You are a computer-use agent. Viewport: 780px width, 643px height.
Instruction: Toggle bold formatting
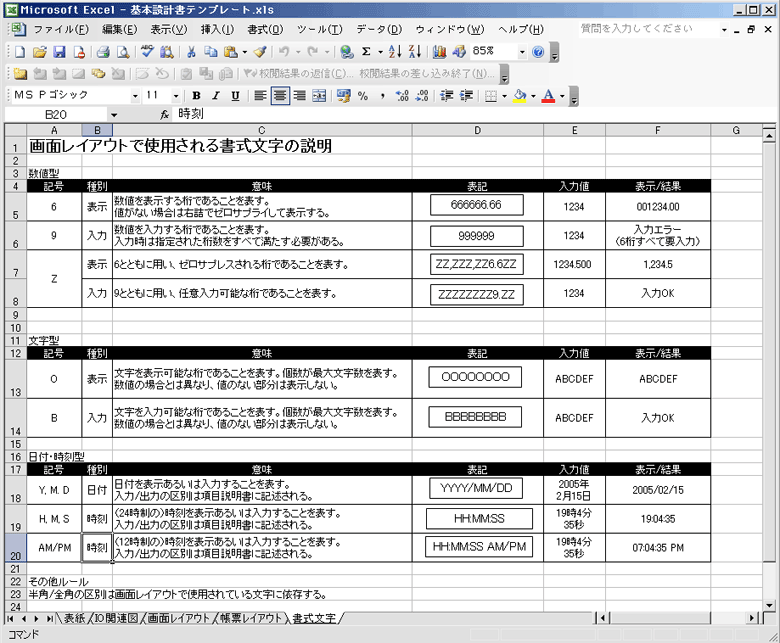196,95
